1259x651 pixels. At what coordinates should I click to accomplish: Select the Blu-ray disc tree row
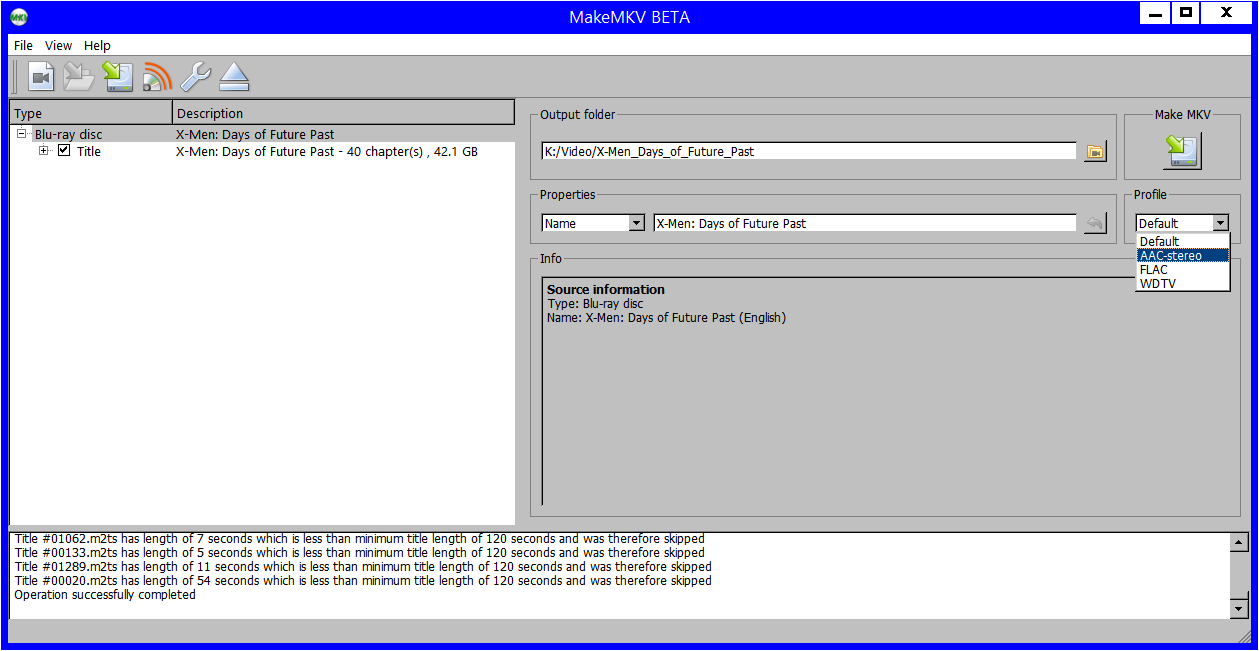pyautogui.click(x=262, y=134)
